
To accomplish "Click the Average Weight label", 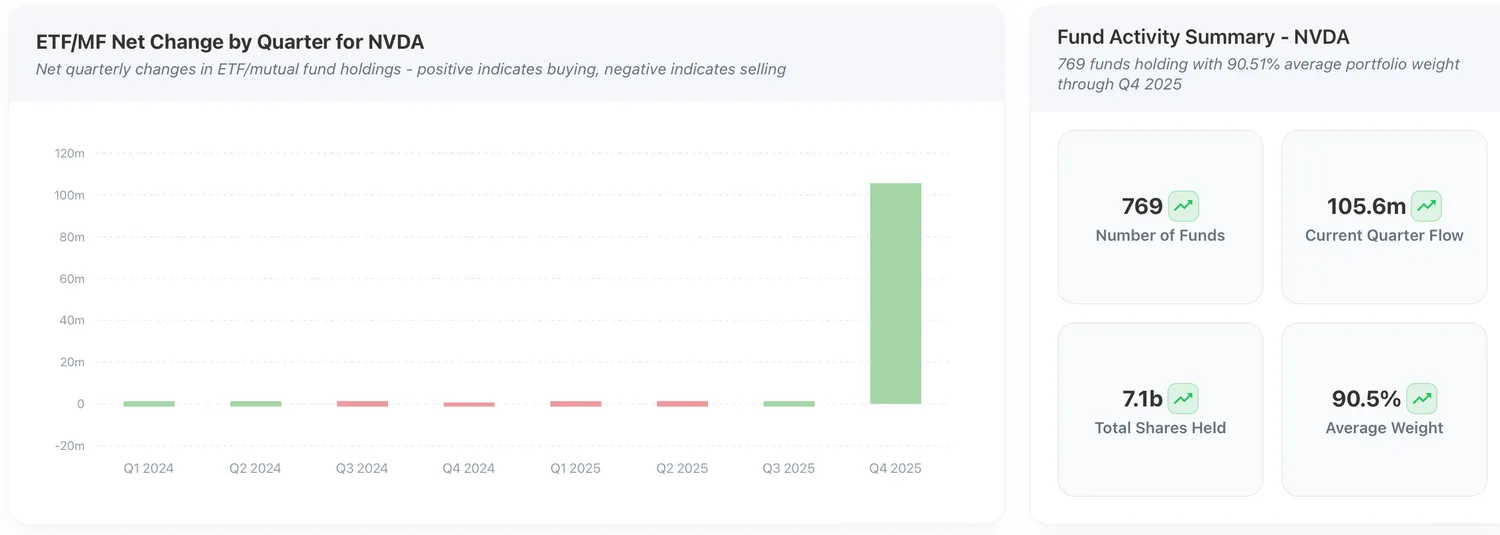I will (1384, 428).
